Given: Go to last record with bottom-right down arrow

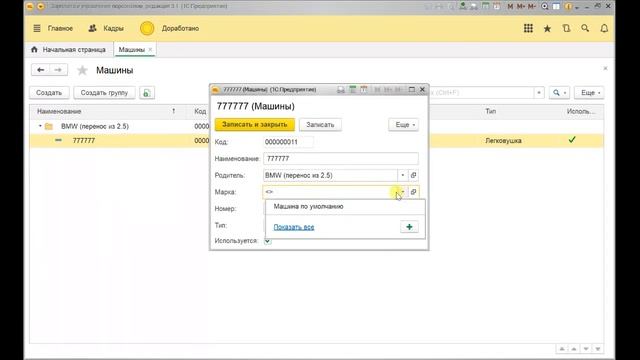Looking at the screenshot, I should pos(598,349).
